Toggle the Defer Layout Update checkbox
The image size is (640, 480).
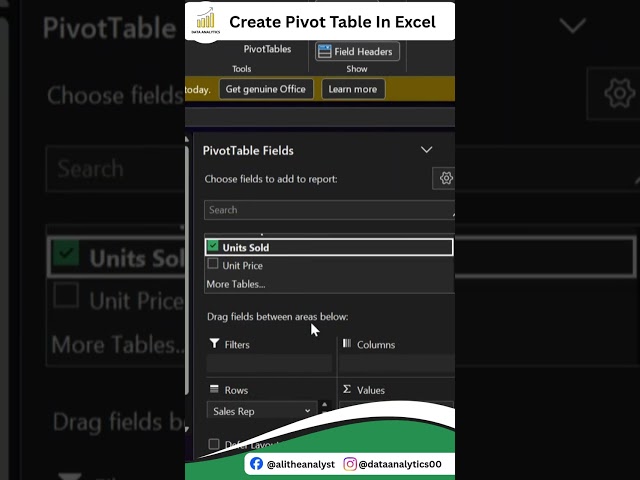pos(214,444)
